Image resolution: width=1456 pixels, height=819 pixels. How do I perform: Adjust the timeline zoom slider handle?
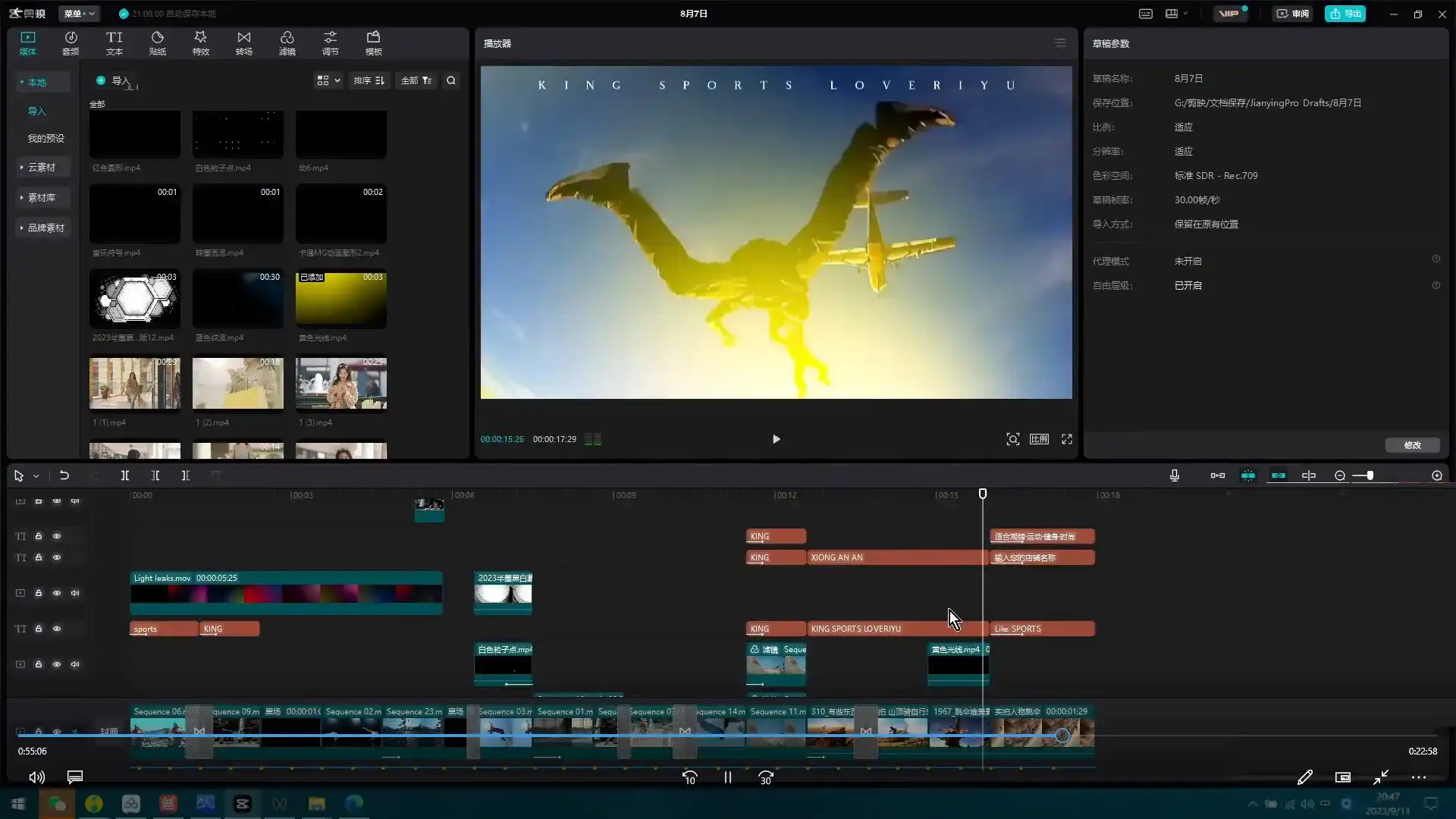(1370, 475)
